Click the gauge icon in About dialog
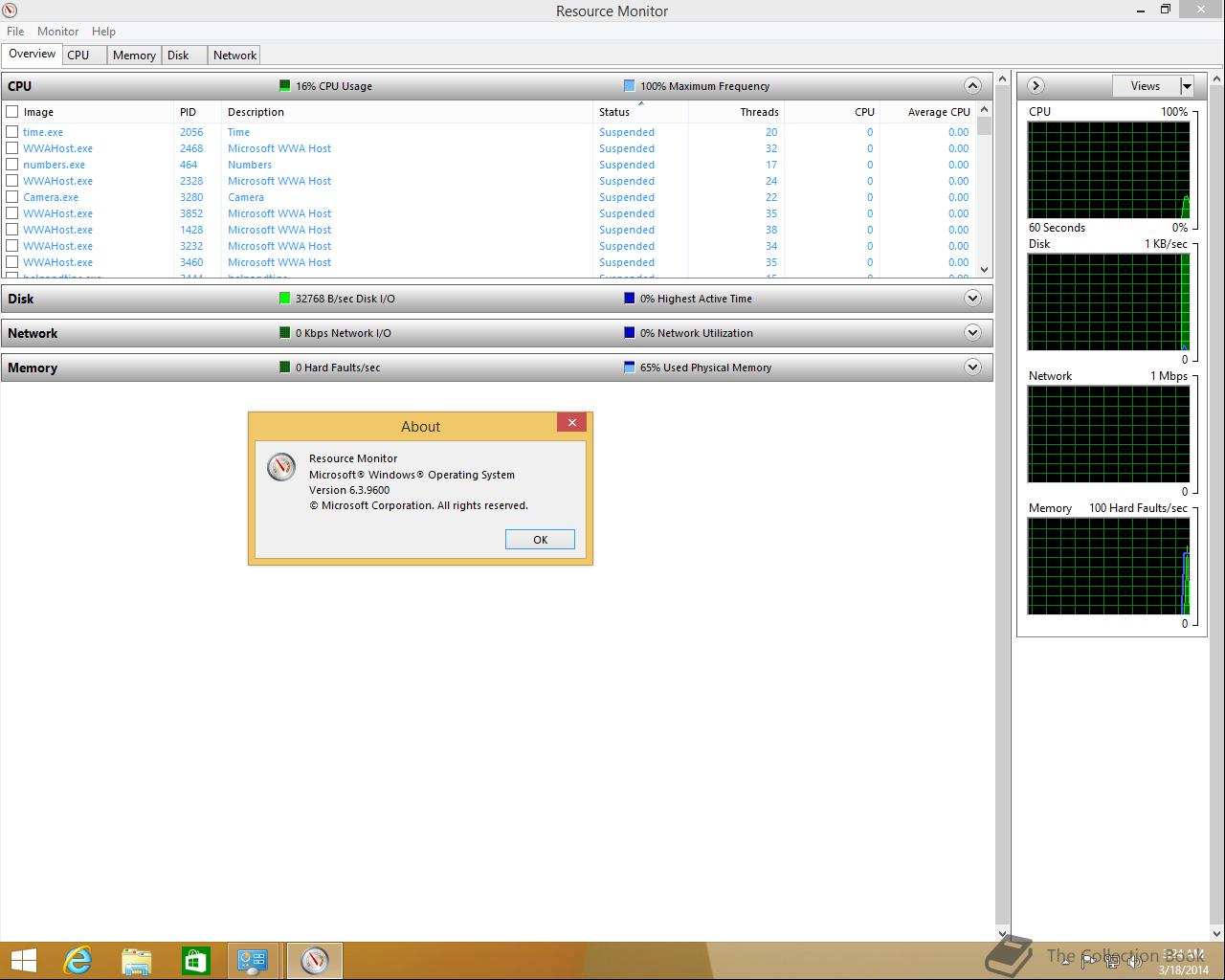The image size is (1225, 980). click(x=281, y=467)
